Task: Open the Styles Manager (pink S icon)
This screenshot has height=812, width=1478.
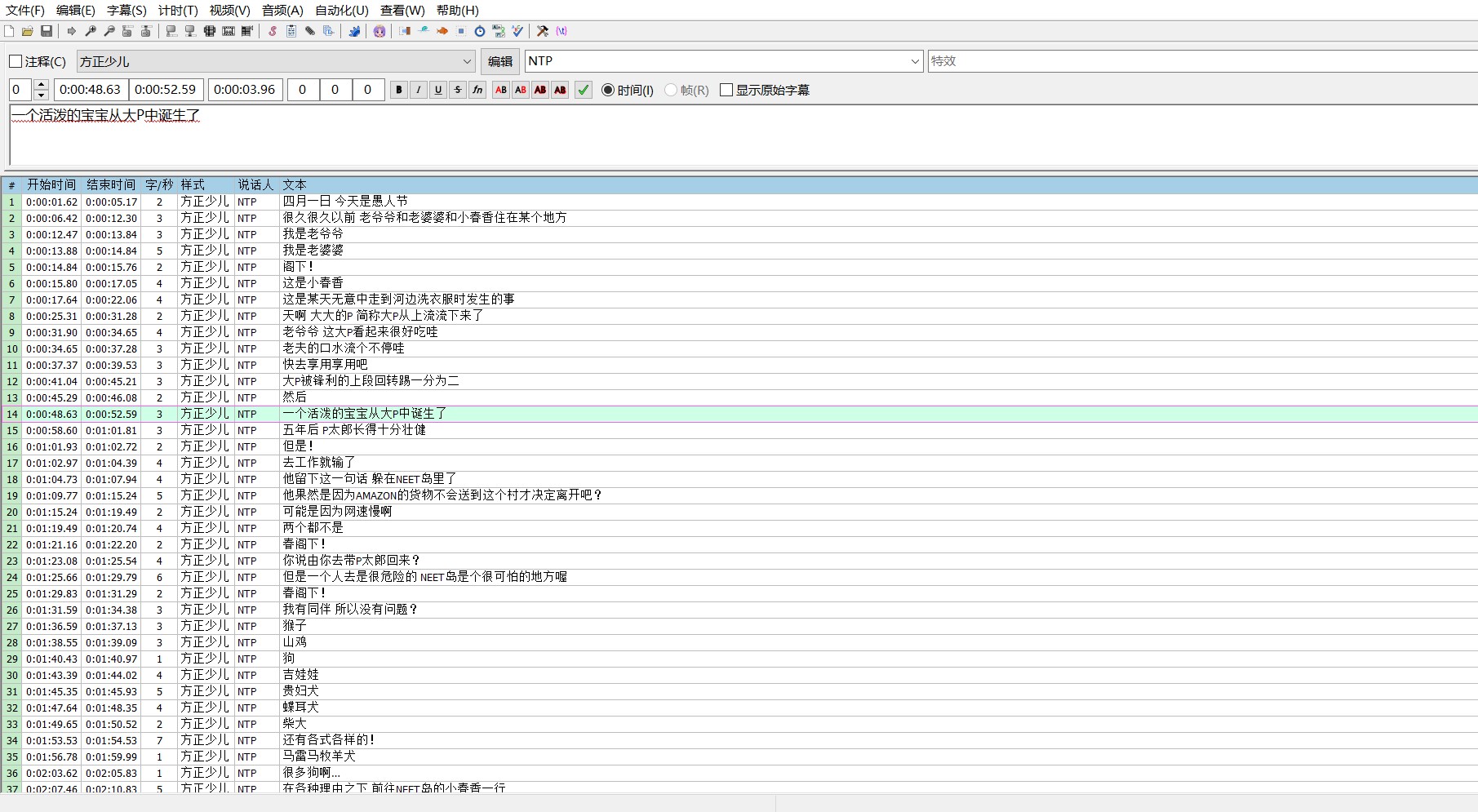Action: coord(273,31)
